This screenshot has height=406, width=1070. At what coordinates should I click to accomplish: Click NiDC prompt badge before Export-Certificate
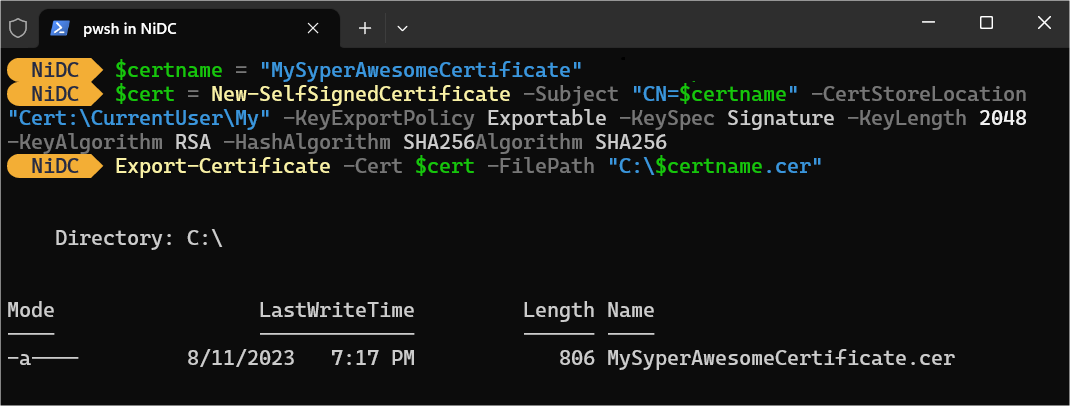tap(54, 166)
